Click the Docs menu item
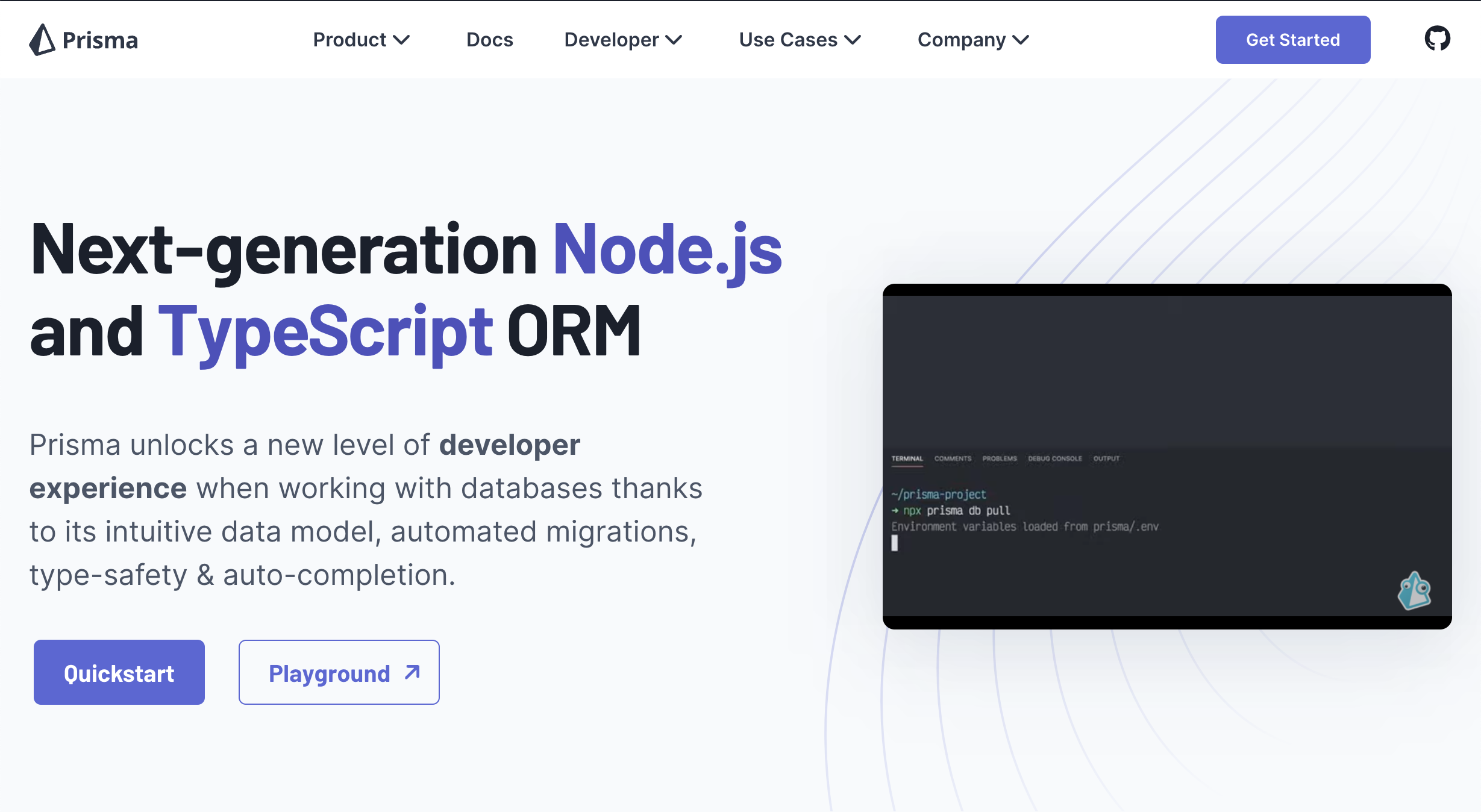Viewport: 1481px width, 812px height. point(491,40)
